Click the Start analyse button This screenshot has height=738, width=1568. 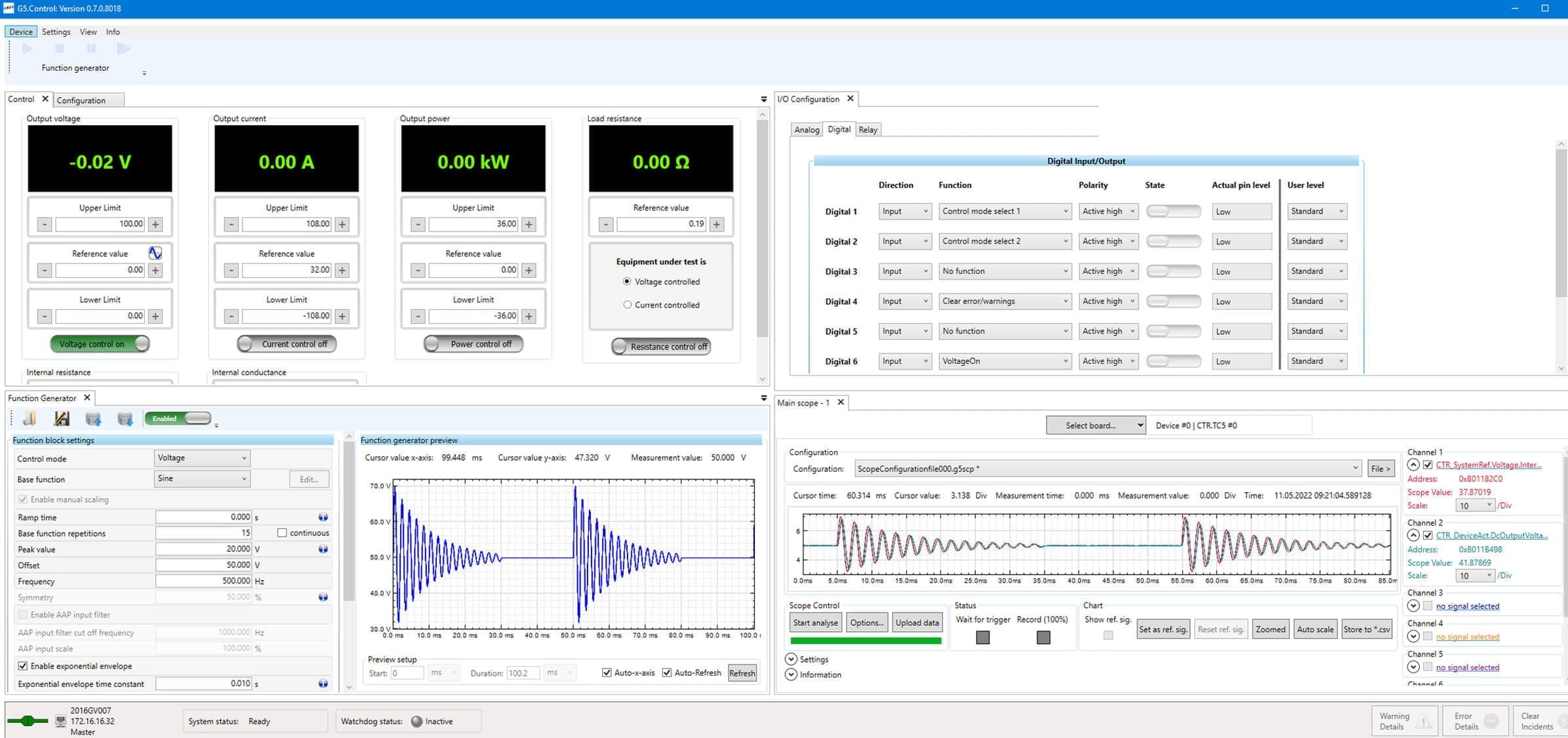[814, 623]
